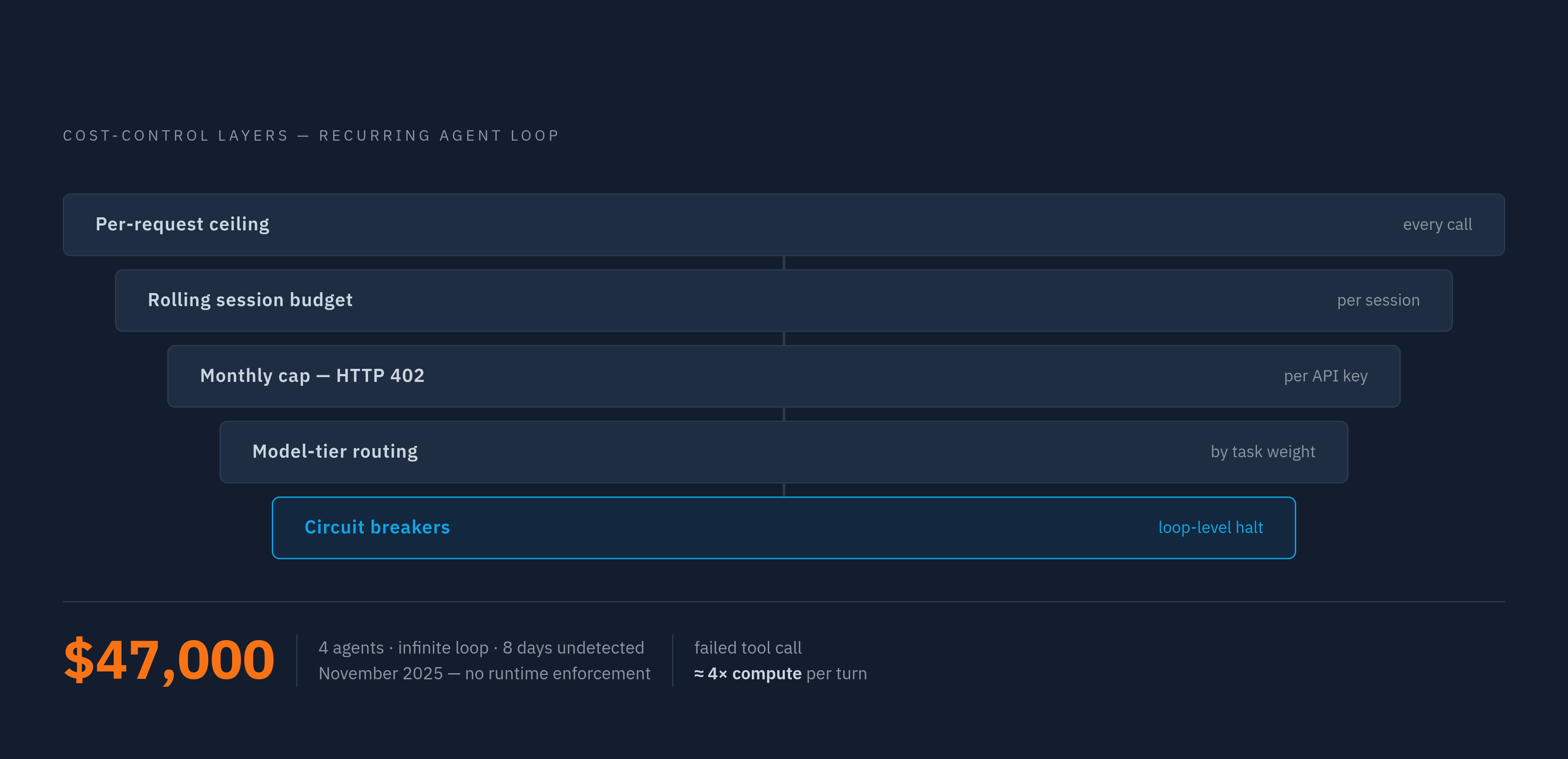Select 'Monthly cap — HTTP 402' label
The image size is (1568, 759).
click(312, 375)
